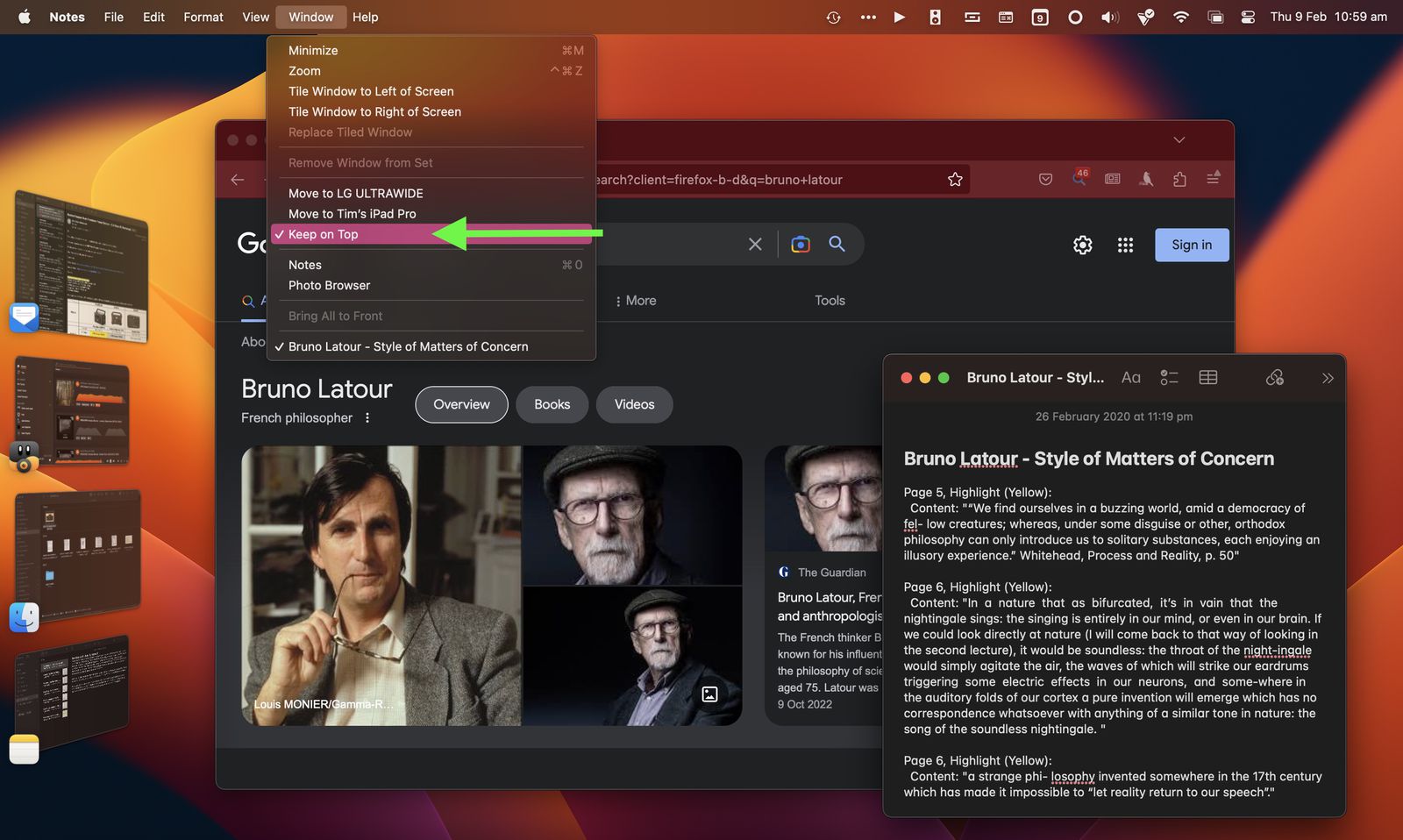The height and width of the screenshot is (840, 1403).
Task: Add a table to the note
Action: 1207,378
